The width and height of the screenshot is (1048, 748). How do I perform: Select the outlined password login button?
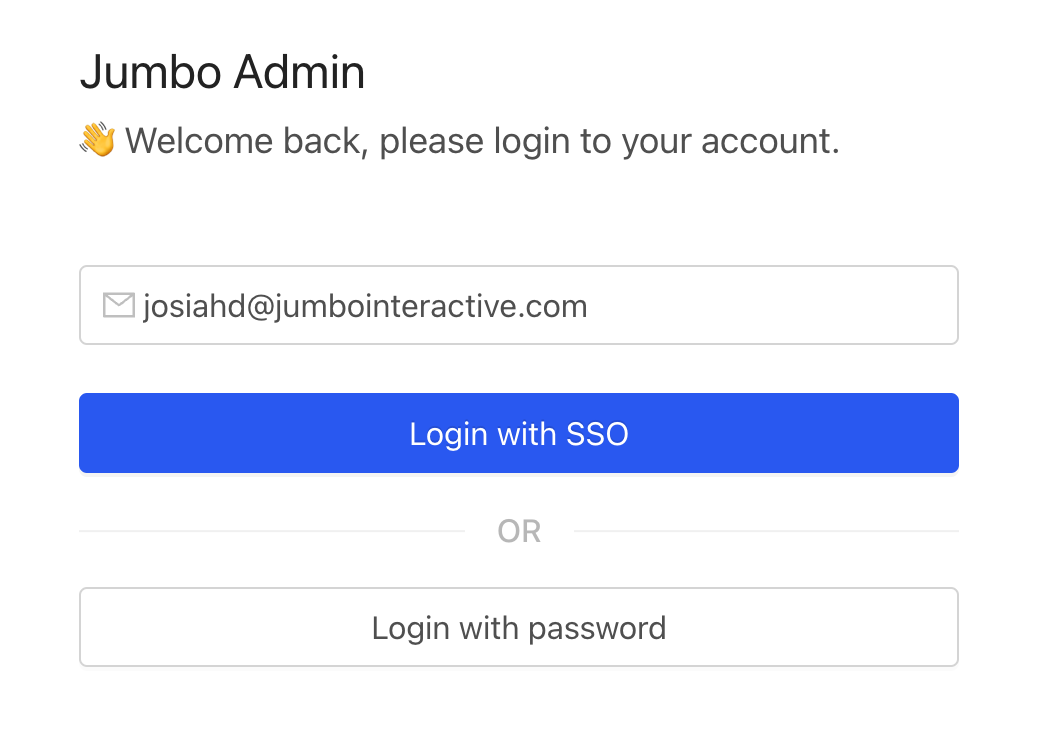(519, 628)
